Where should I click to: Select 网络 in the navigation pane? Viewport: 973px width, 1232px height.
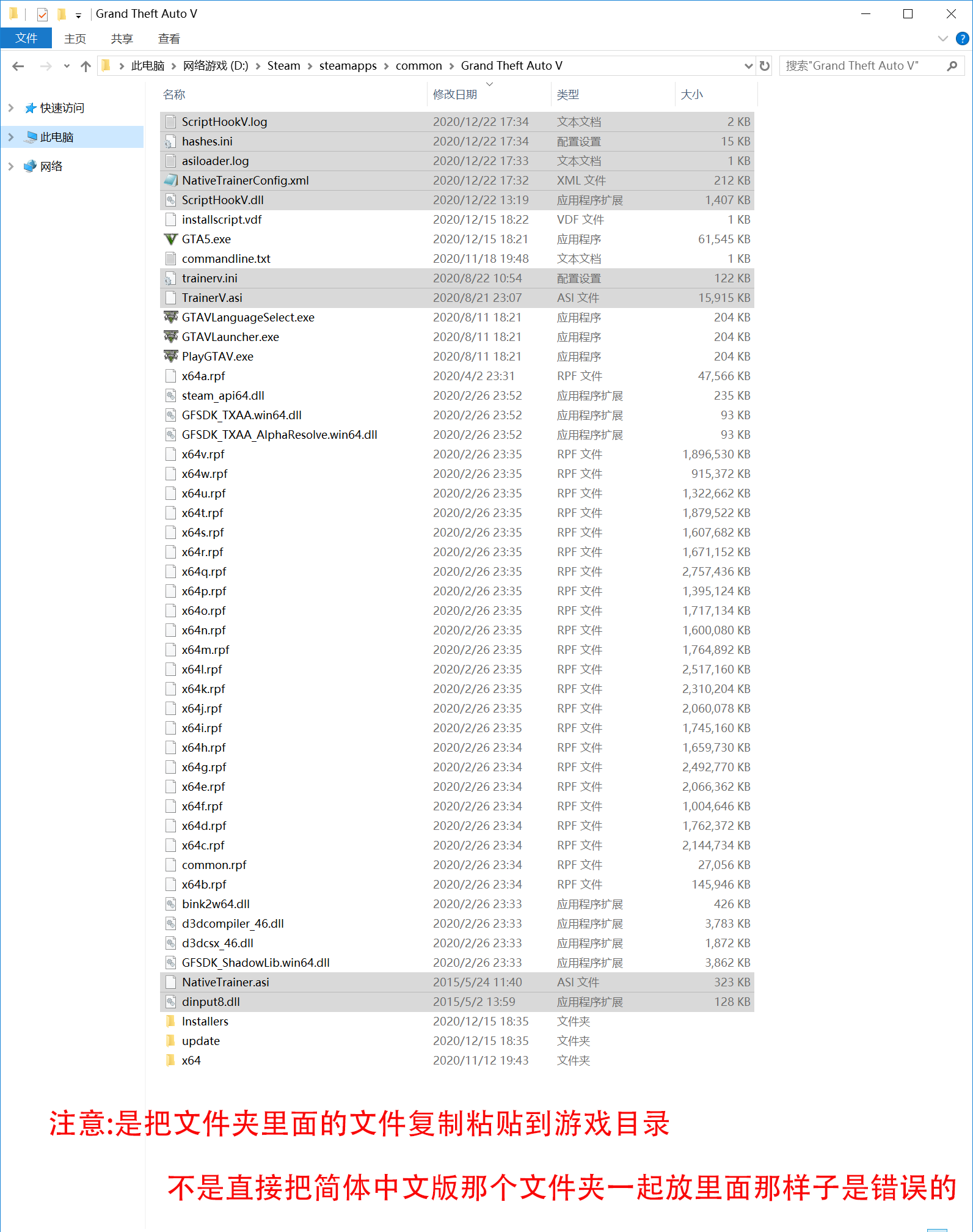[51, 166]
